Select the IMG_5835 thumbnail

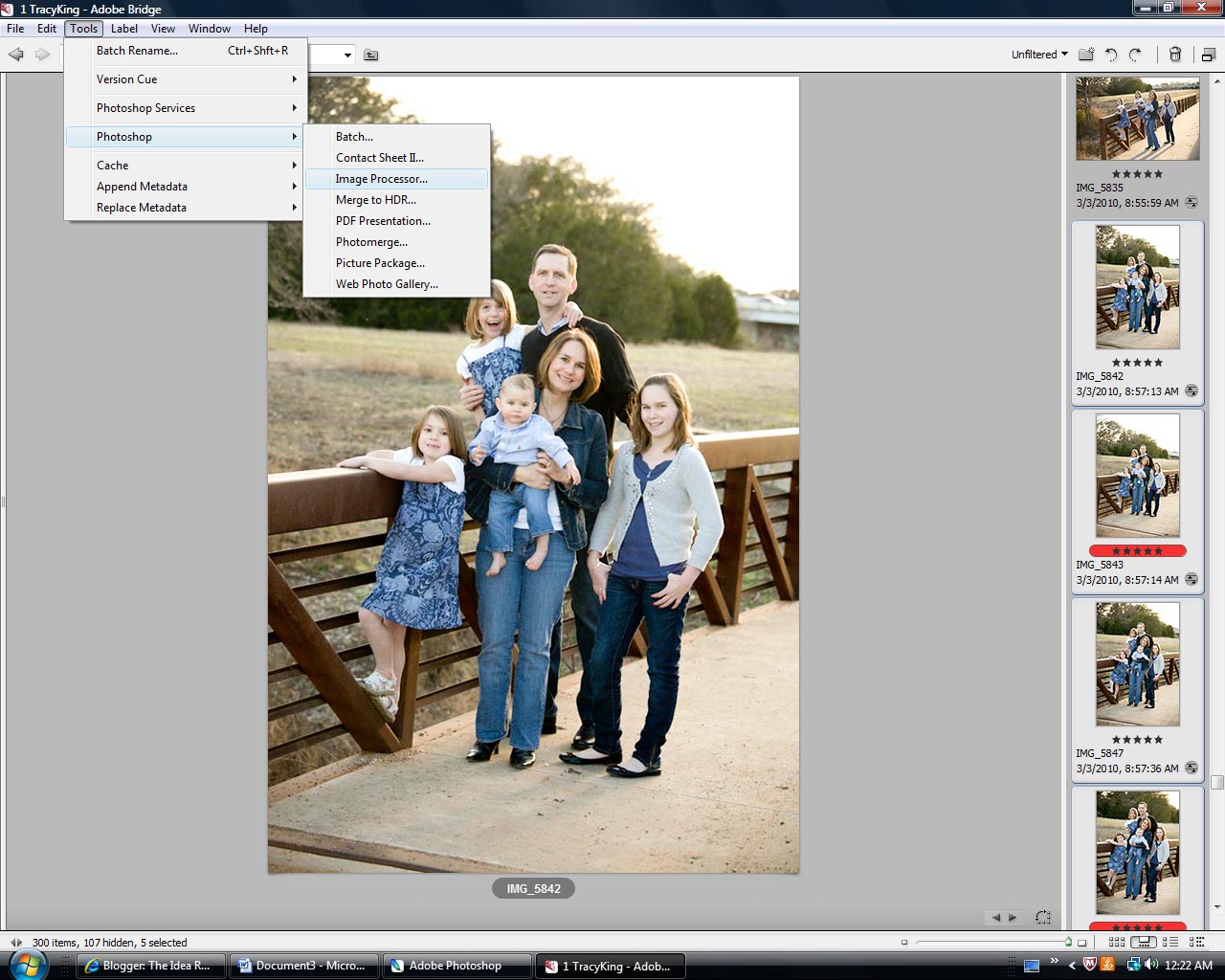click(x=1137, y=118)
